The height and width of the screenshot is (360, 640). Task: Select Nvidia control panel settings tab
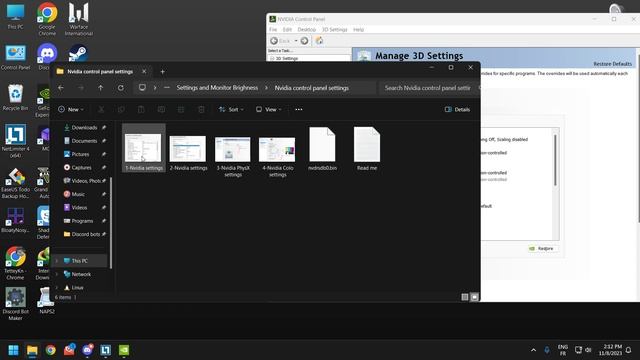(100, 71)
